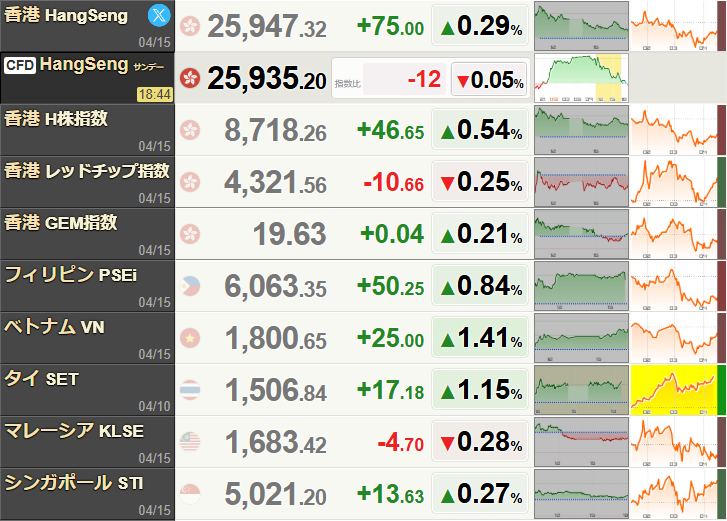Click the Vietnam flag icon
Viewport: 727px width, 521px height.
tap(190, 338)
